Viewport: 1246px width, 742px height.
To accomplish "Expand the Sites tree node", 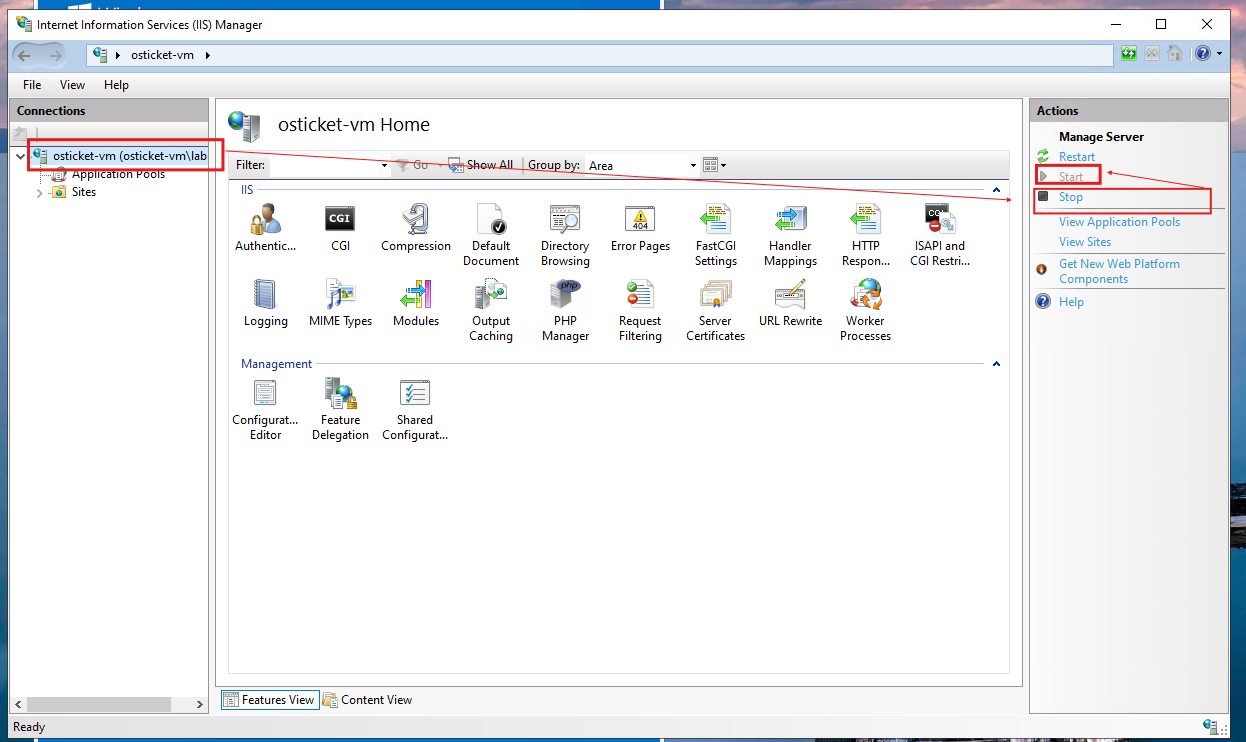I will click(40, 192).
